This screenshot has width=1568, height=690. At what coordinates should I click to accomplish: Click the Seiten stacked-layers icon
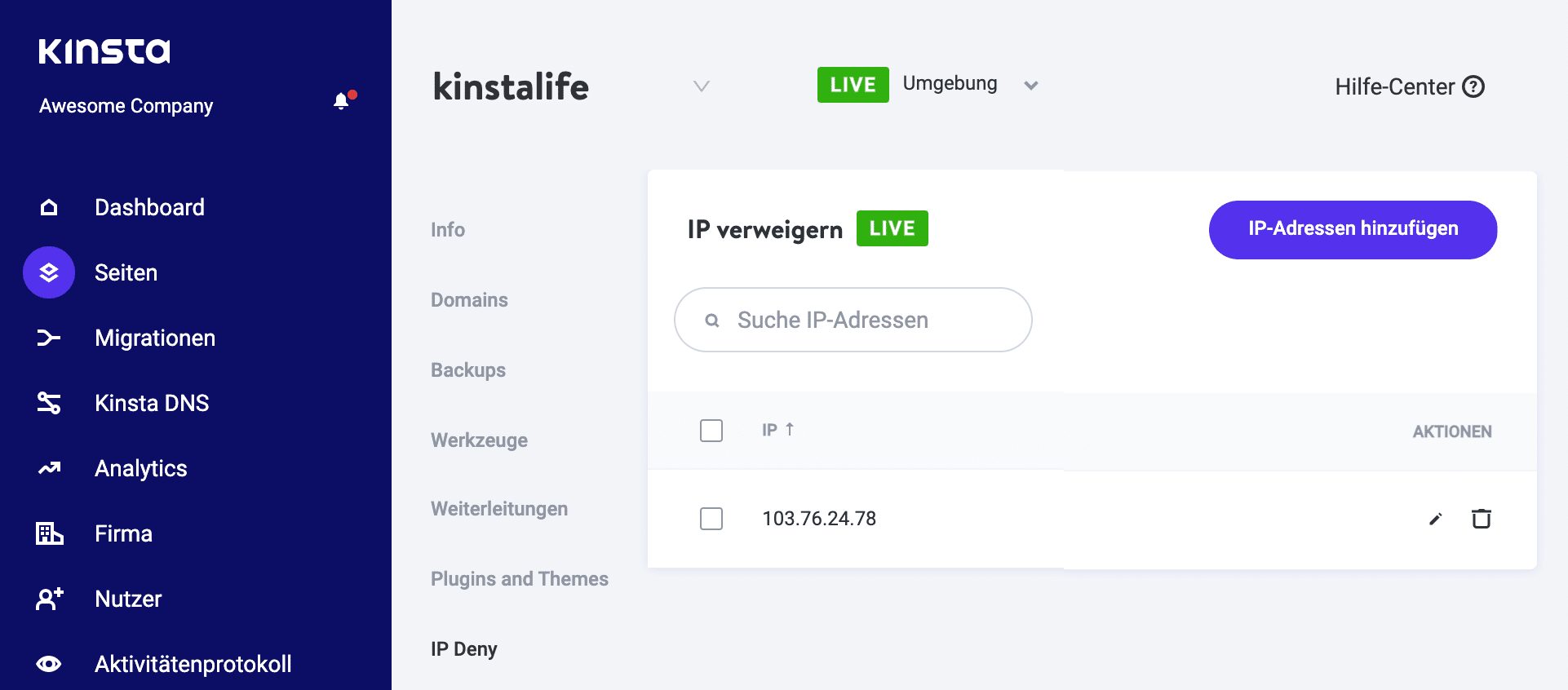click(x=48, y=272)
